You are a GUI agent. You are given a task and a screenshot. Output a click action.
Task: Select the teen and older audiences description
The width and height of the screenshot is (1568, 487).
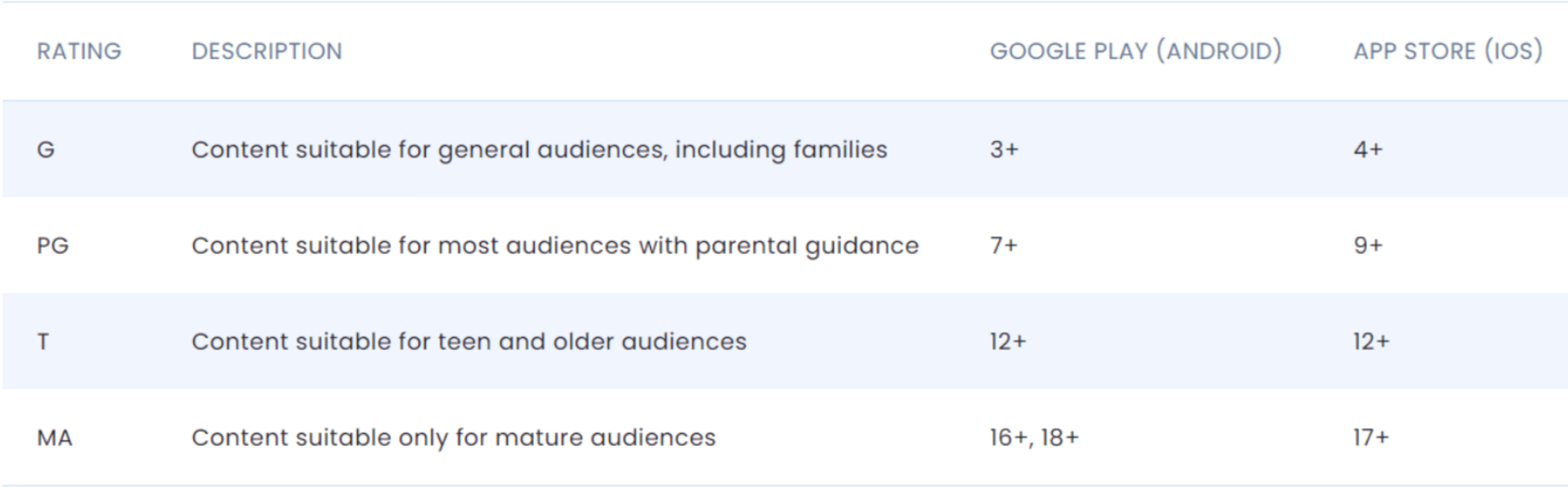click(x=469, y=342)
